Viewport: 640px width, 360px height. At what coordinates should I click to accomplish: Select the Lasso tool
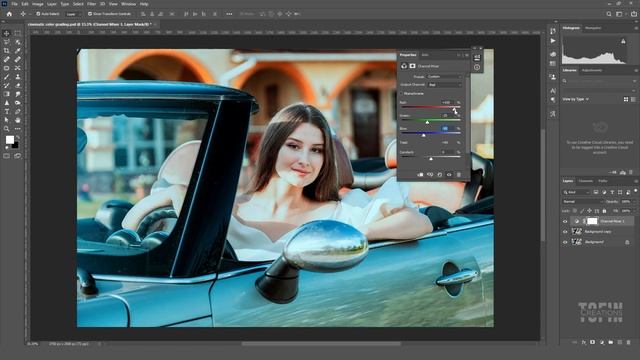pyautogui.click(x=7, y=42)
